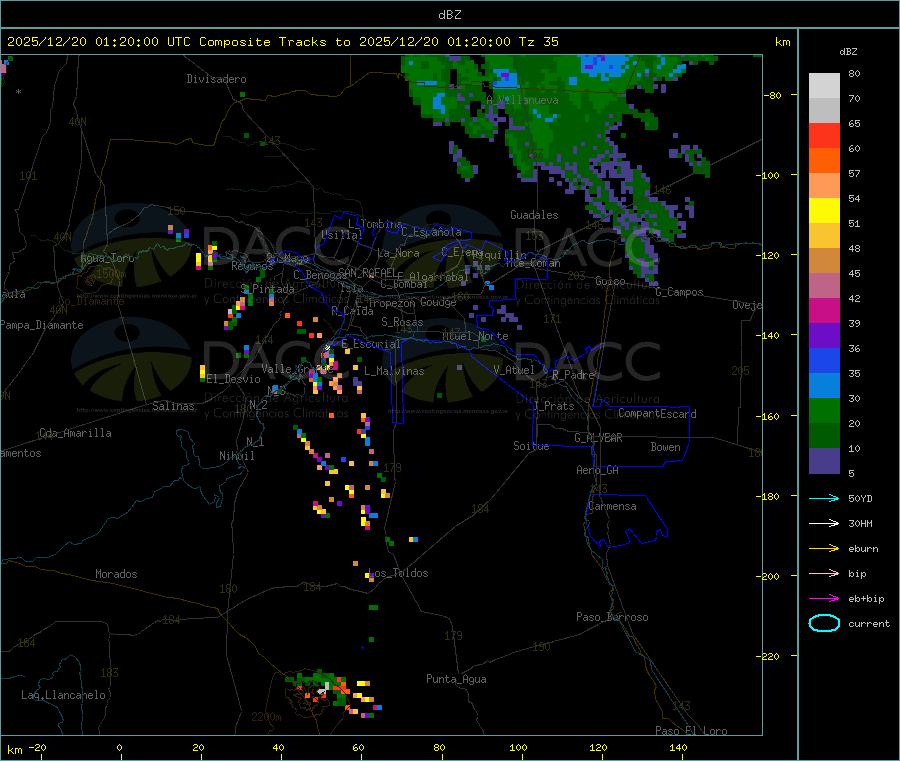Viewport: 900px width, 761px height.
Task: Click the Atuel_Norte label
Action: [475, 336]
